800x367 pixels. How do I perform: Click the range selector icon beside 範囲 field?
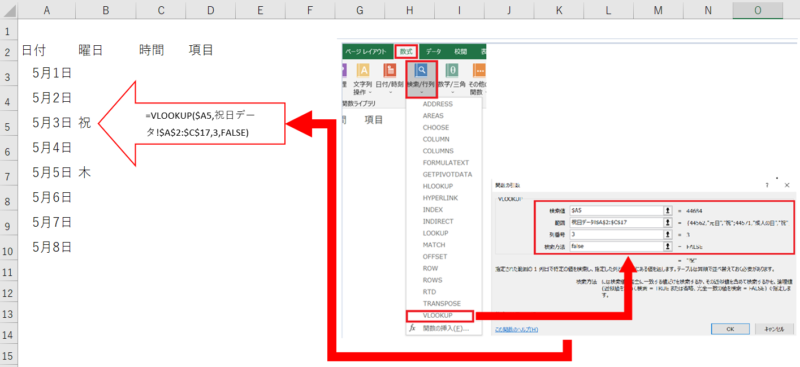[667, 222]
